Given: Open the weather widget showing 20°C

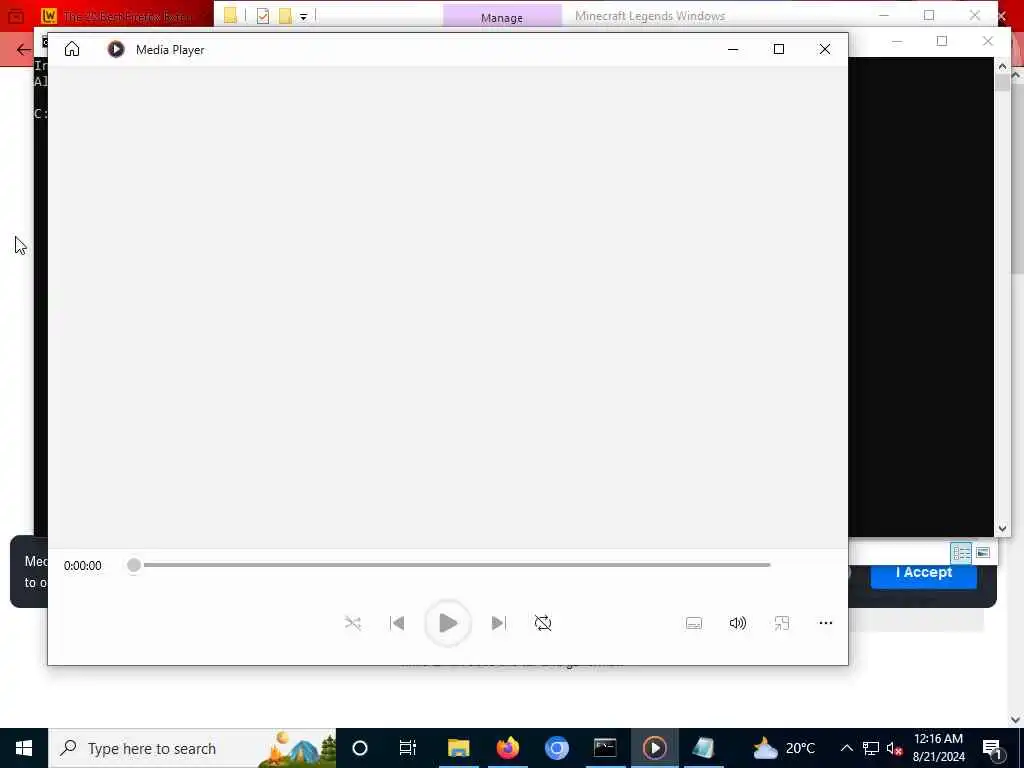Looking at the screenshot, I should click(x=784, y=748).
